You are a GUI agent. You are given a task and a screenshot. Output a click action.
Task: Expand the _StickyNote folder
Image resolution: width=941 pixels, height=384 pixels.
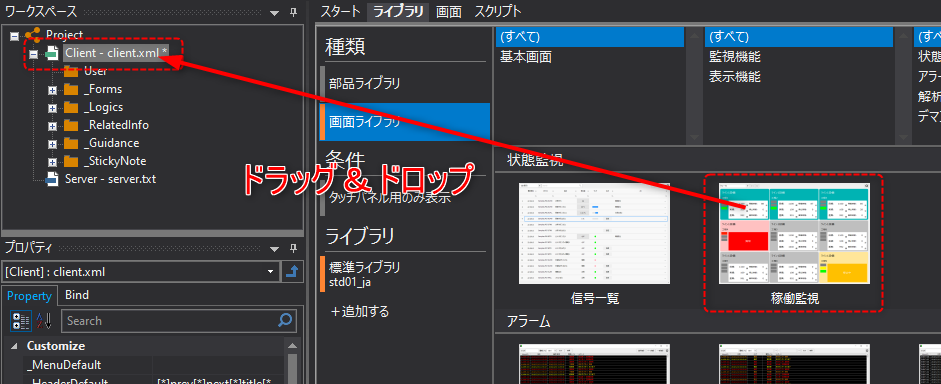(x=52, y=163)
